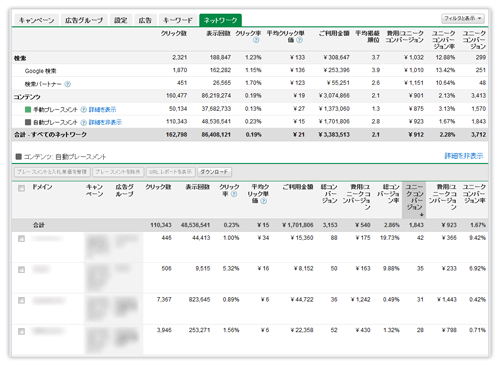Click help icon next to 検索パートナー
This screenshot has width=500, height=366.
[68, 84]
